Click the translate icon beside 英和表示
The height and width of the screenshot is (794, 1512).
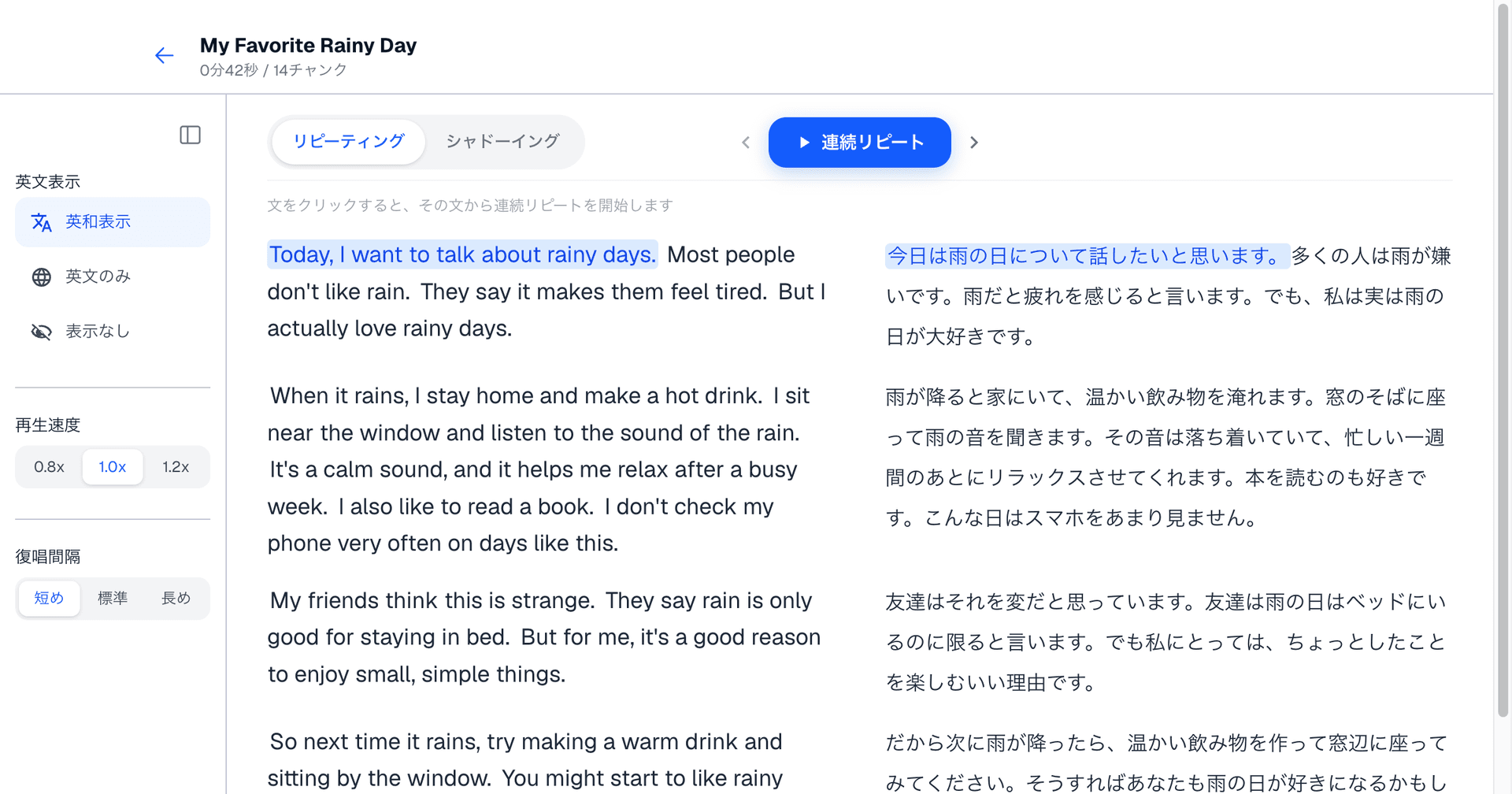pyautogui.click(x=42, y=222)
